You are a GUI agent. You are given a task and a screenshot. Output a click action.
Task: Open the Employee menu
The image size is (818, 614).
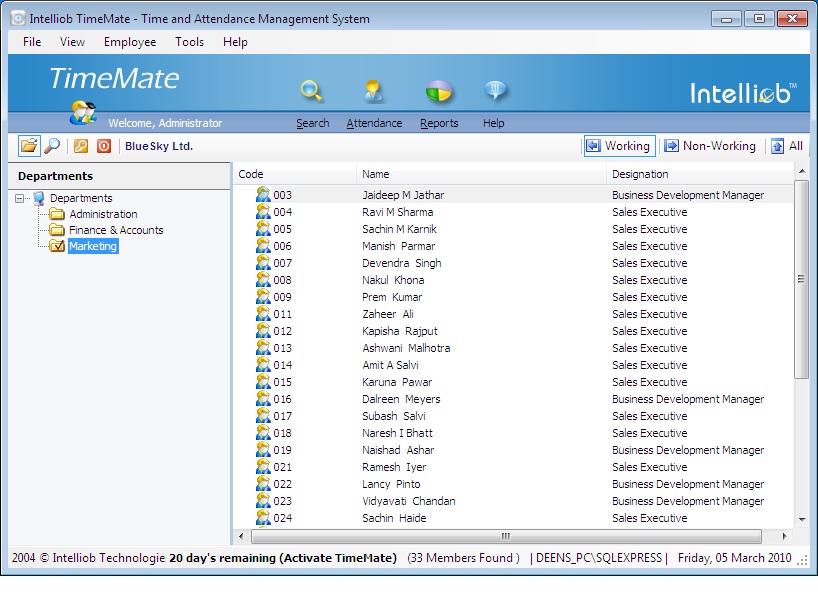(x=130, y=42)
